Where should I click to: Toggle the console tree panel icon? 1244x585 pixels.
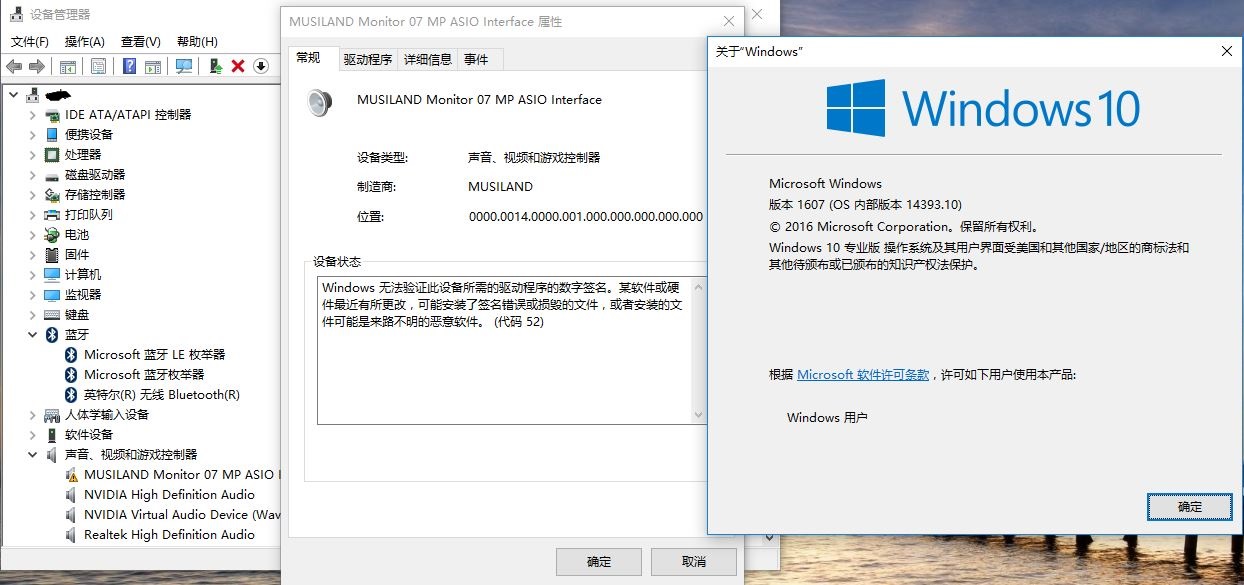coord(66,66)
